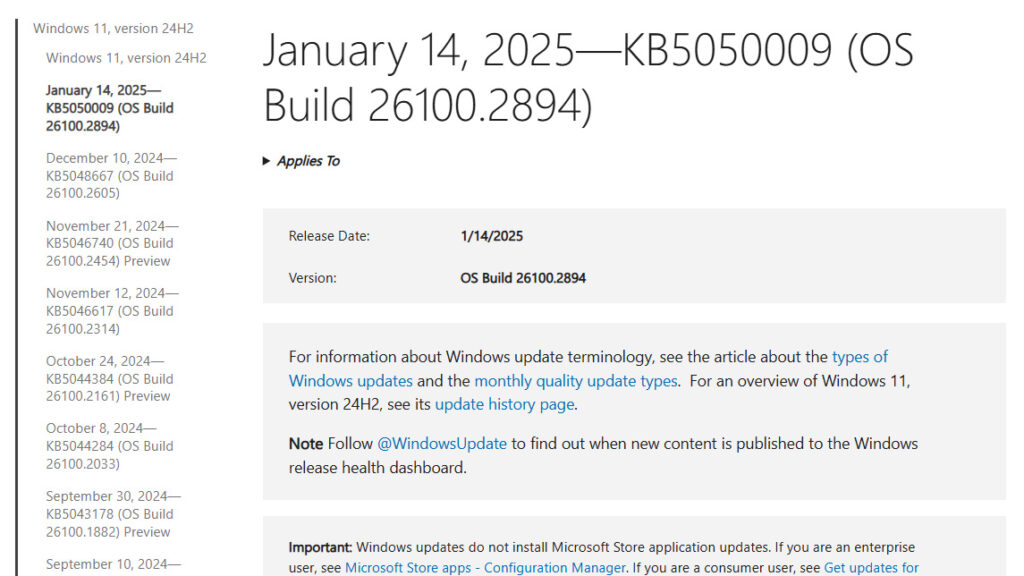The width and height of the screenshot is (1024, 576).
Task: Open December 10, 2024 KB5048667 sidebar entry
Action: pyautogui.click(x=110, y=175)
